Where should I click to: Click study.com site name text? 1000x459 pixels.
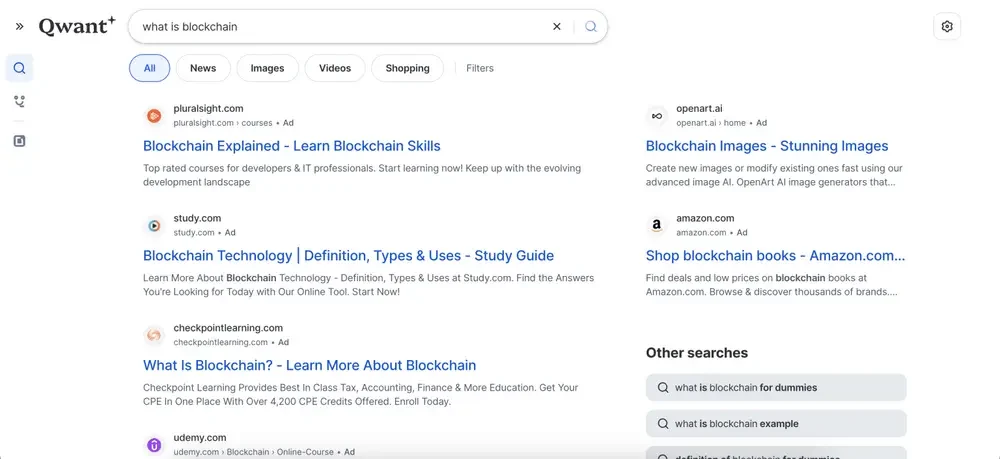(197, 218)
